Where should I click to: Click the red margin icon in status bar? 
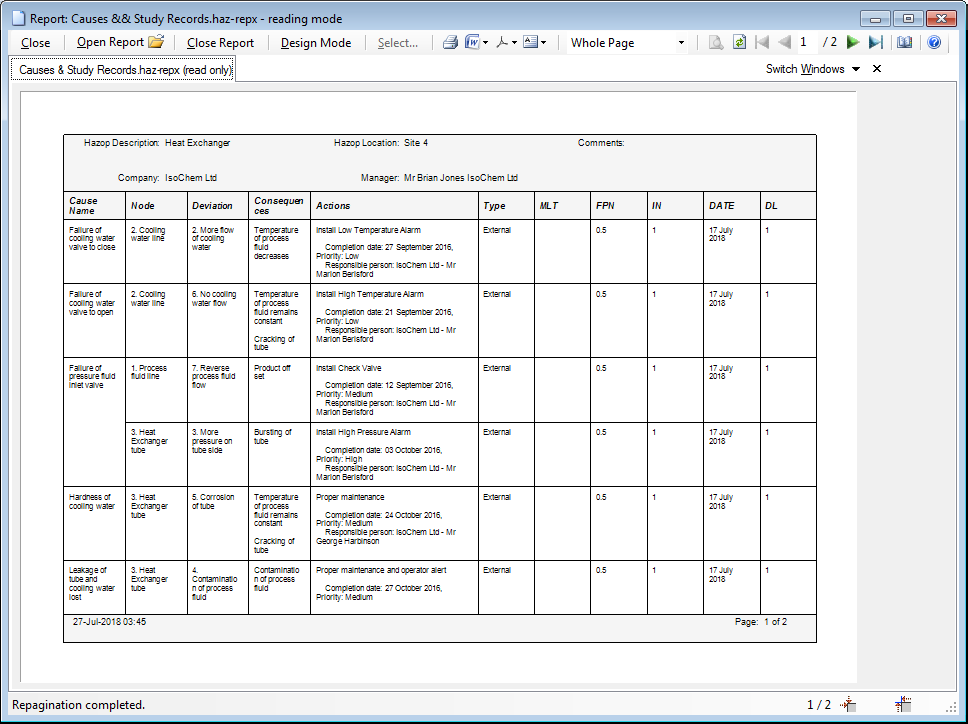point(847,705)
